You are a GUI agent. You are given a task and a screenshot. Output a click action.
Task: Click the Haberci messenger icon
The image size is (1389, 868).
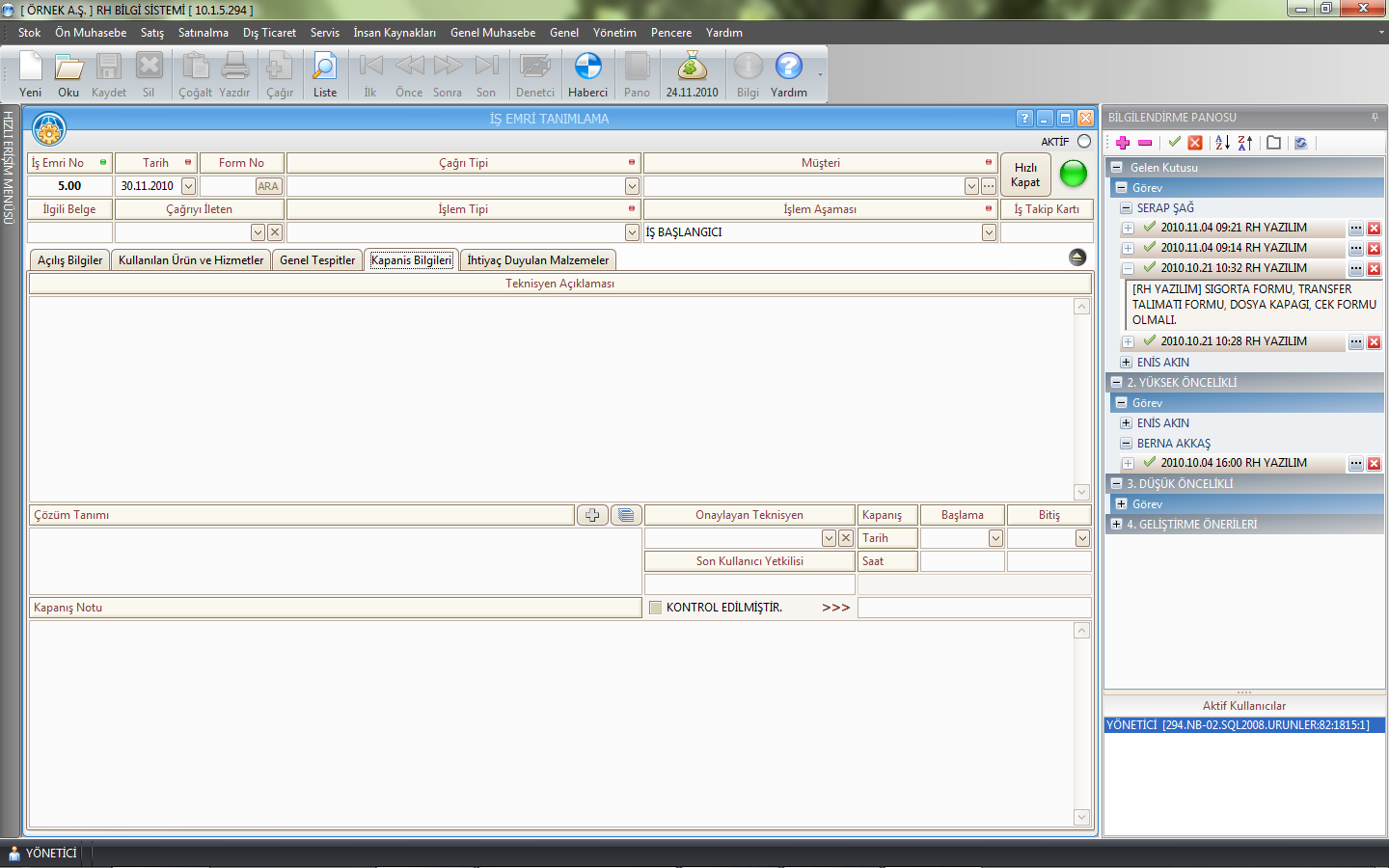[x=587, y=68]
